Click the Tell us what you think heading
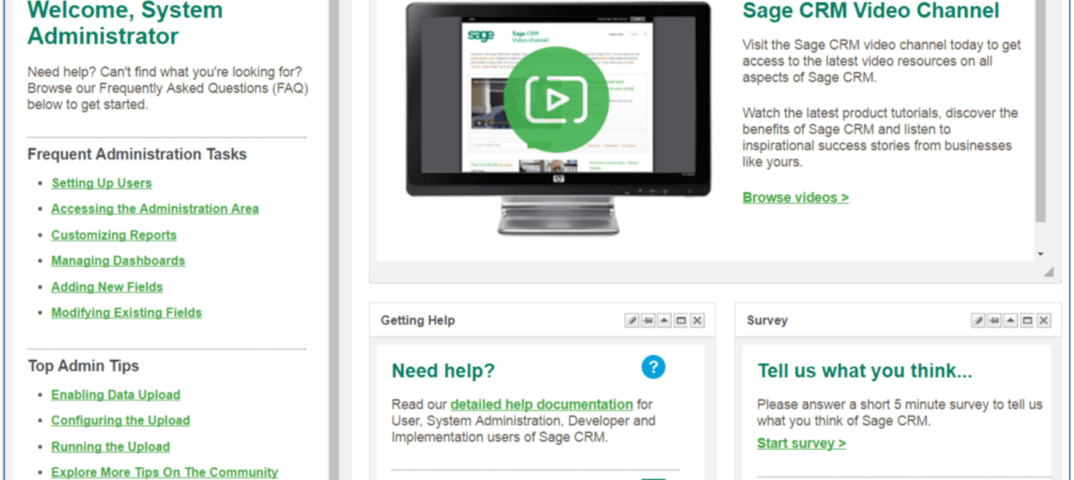Image resolution: width=1074 pixels, height=480 pixels. [864, 370]
